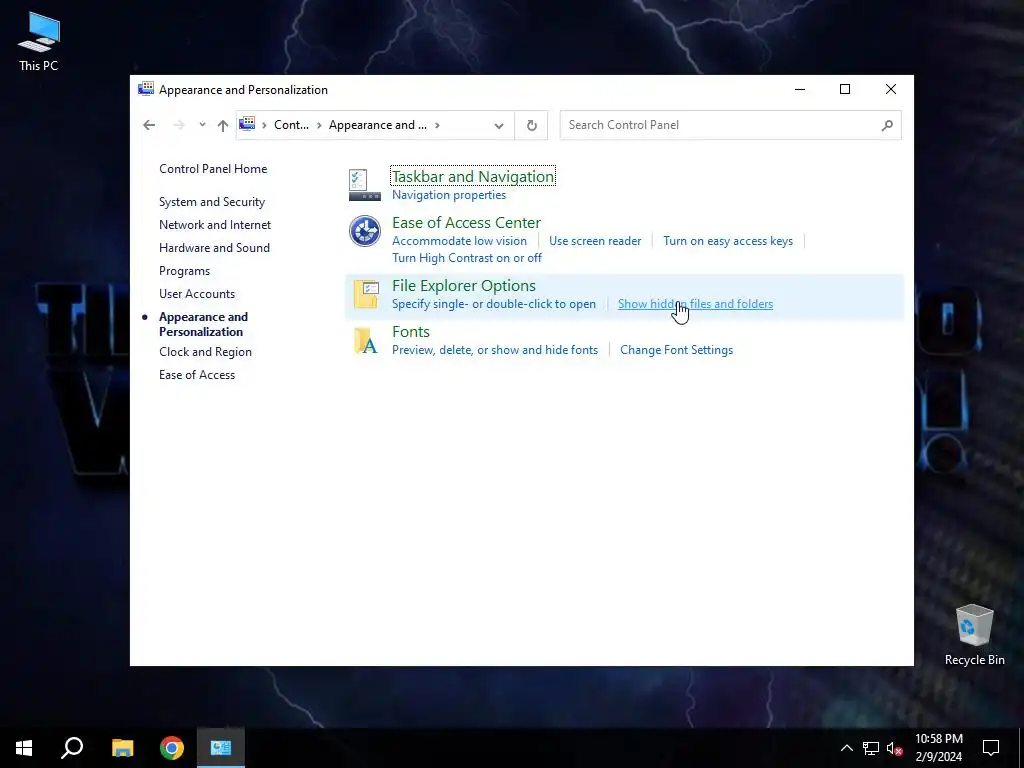Screen dimensions: 1024x768
Task: Open Clock and Region category
Action: click(x=205, y=351)
